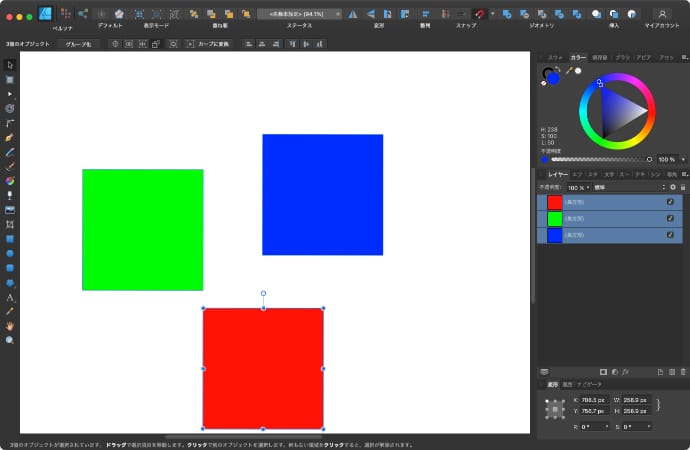Select the Artistic Text tool
This screenshot has height=450, width=690.
click(x=10, y=297)
